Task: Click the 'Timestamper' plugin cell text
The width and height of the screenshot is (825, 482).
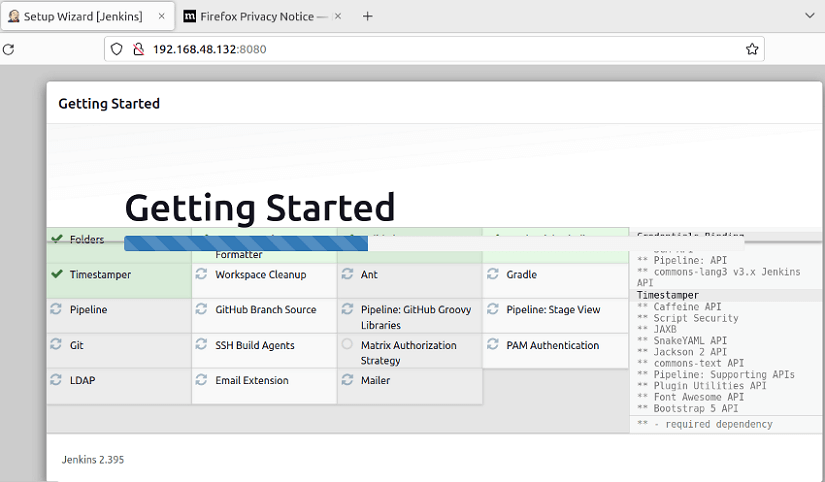Action: coord(100,275)
